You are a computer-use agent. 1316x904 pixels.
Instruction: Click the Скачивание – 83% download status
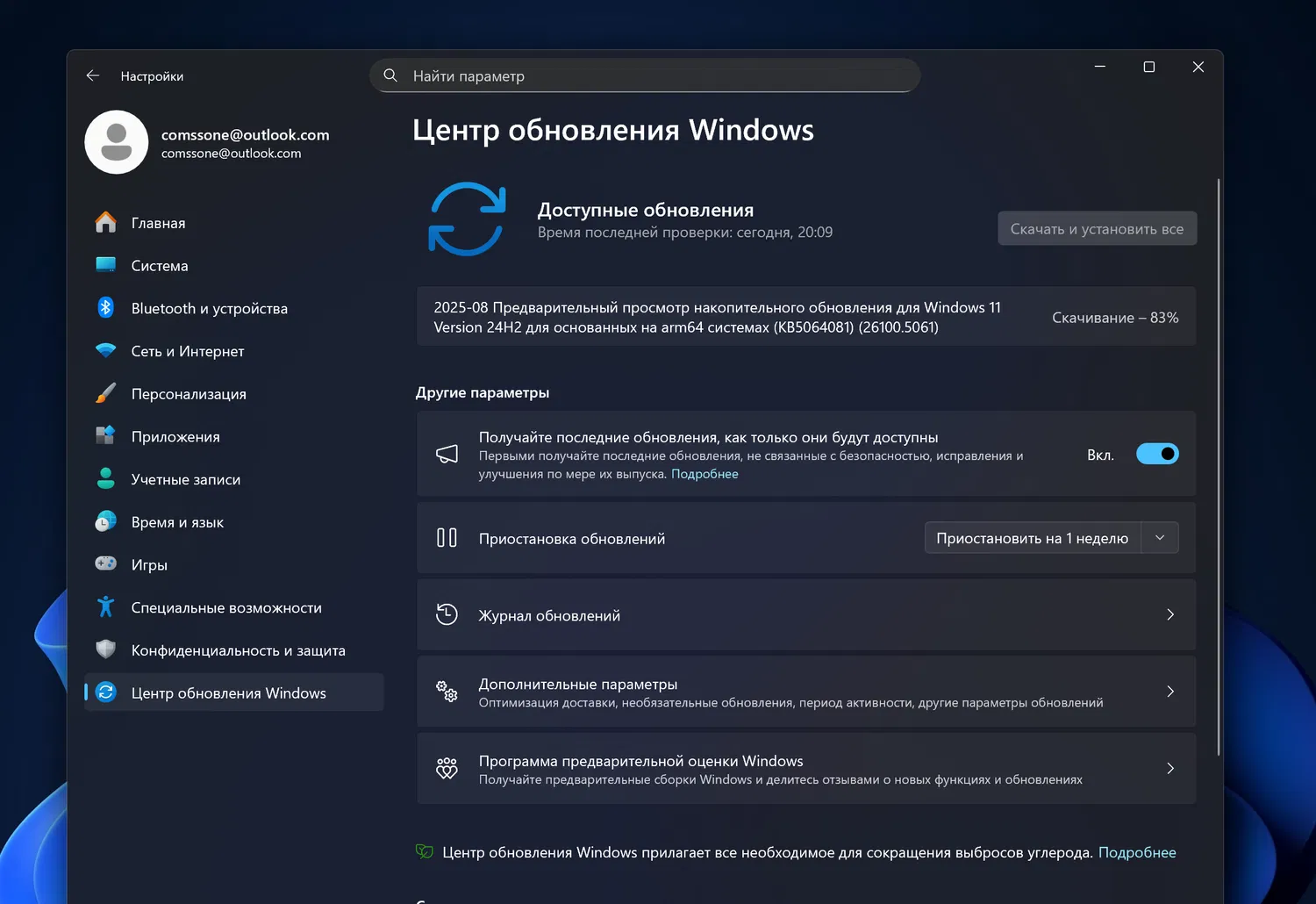1115,318
